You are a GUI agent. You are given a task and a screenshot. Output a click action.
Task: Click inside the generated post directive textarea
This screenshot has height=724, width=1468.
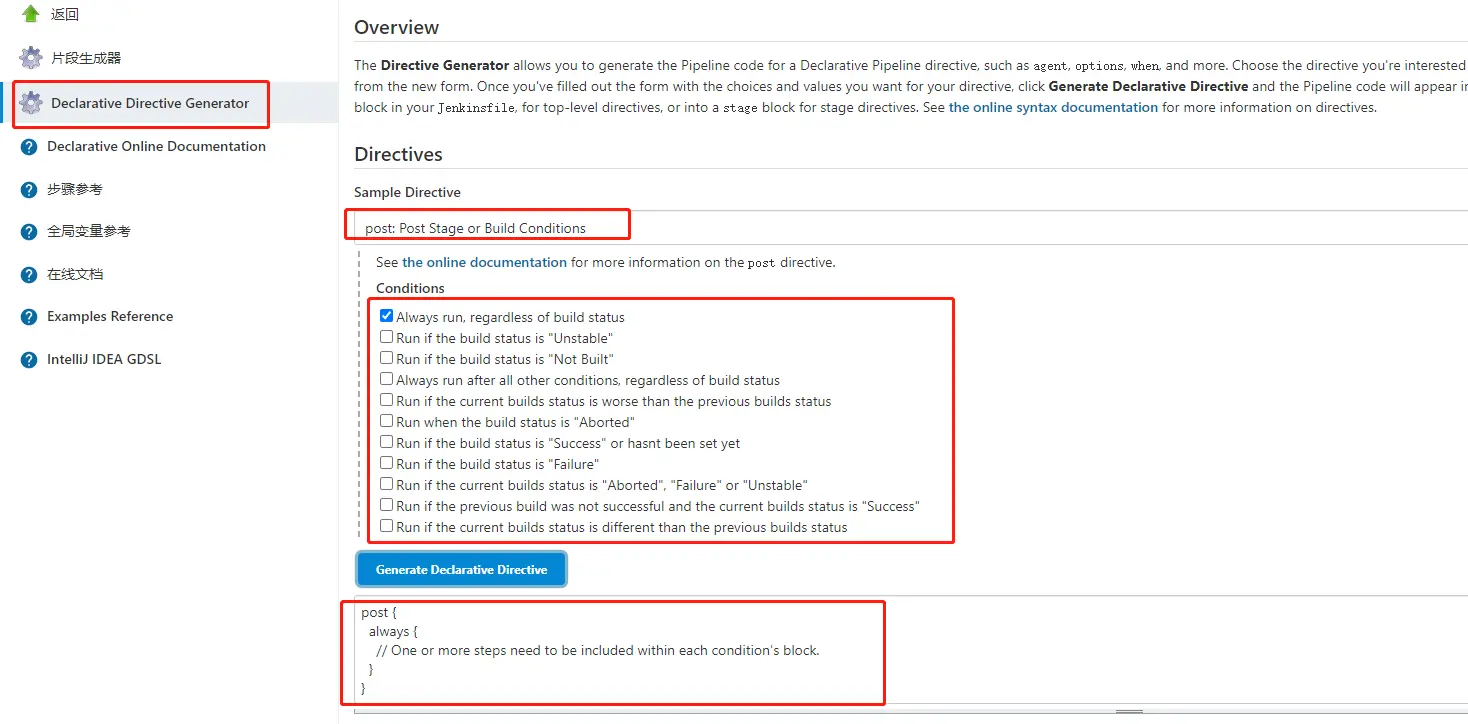click(x=900, y=650)
